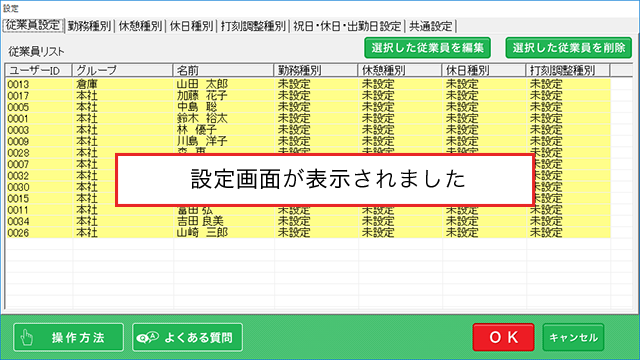Select the 打刻調整種別 tab

[x=253, y=26]
